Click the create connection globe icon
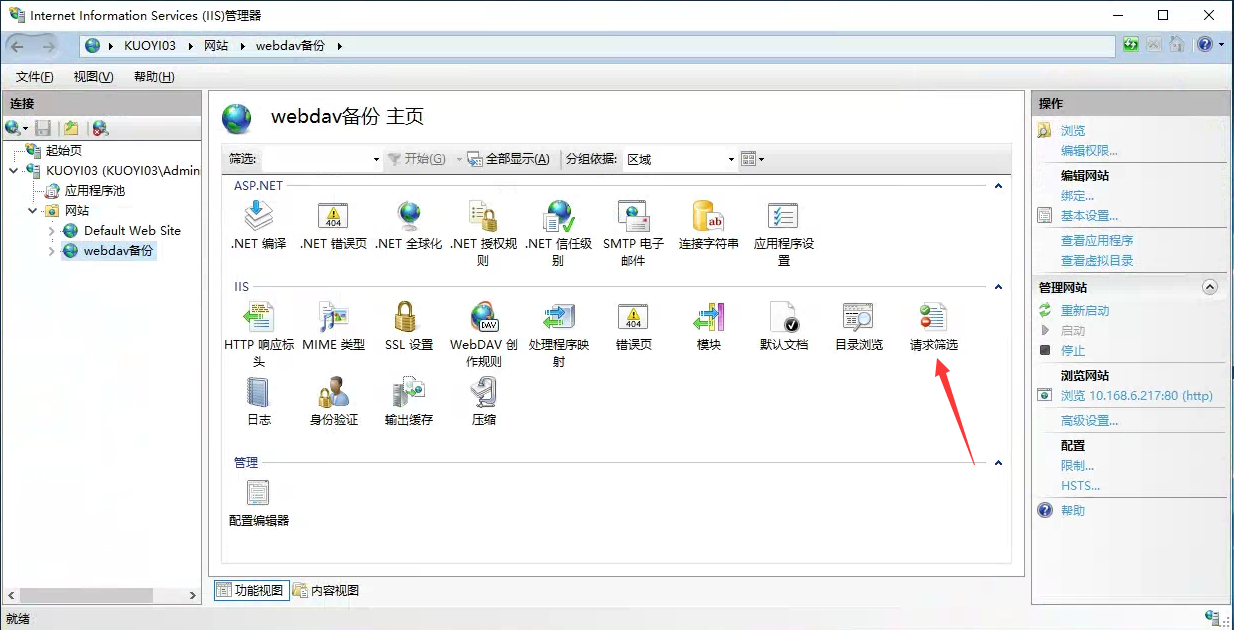1234x630 pixels. click(x=13, y=128)
